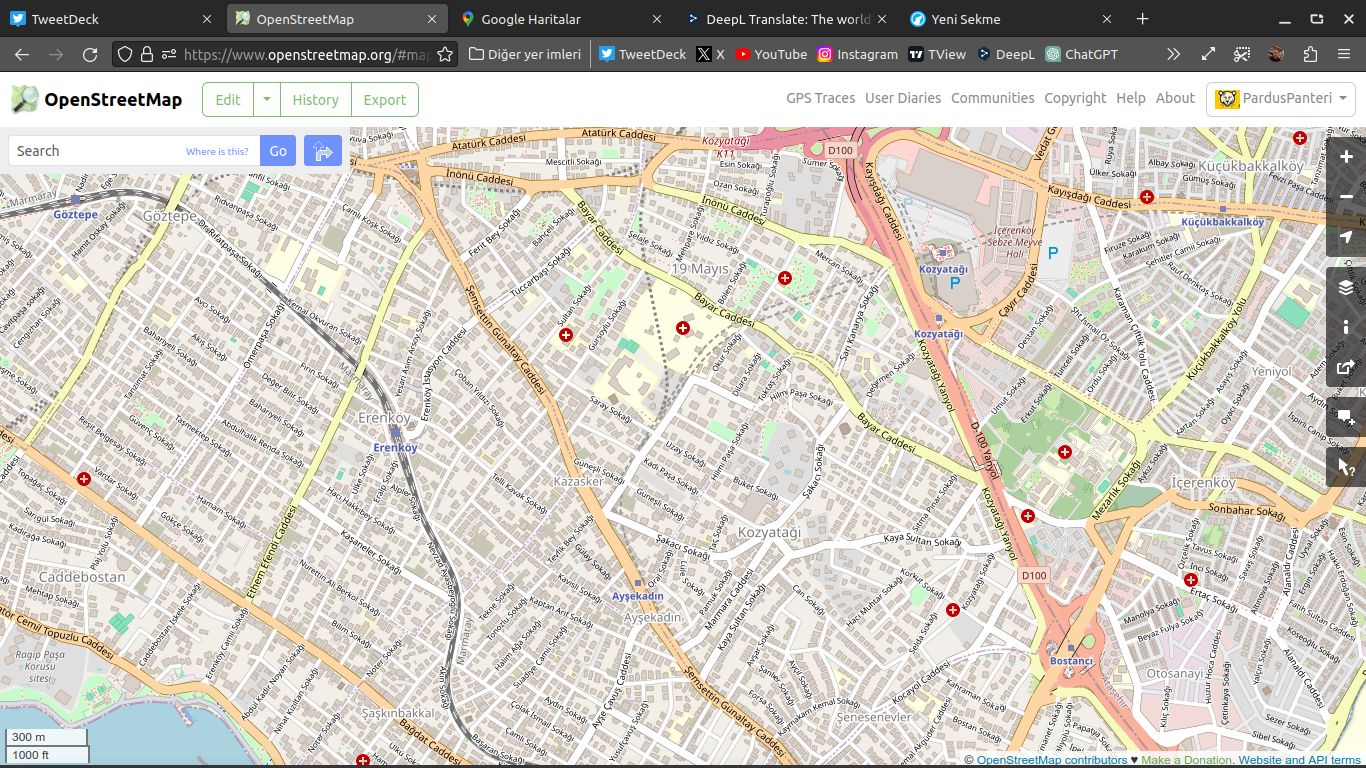Open the Diğer yer imleri bookmarks folder
1366x768 pixels.
tap(524, 54)
